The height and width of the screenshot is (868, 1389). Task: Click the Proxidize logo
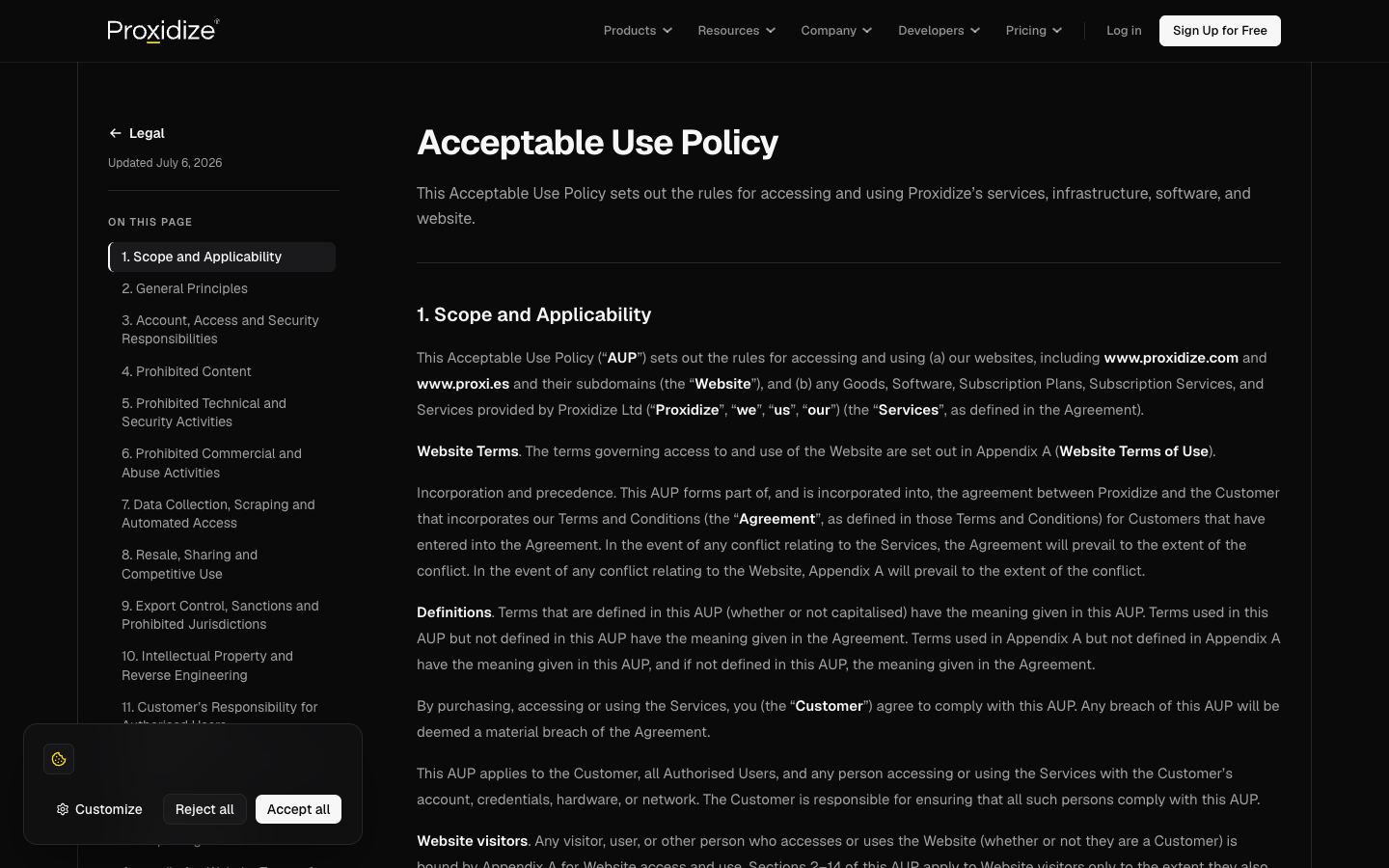coord(163,31)
